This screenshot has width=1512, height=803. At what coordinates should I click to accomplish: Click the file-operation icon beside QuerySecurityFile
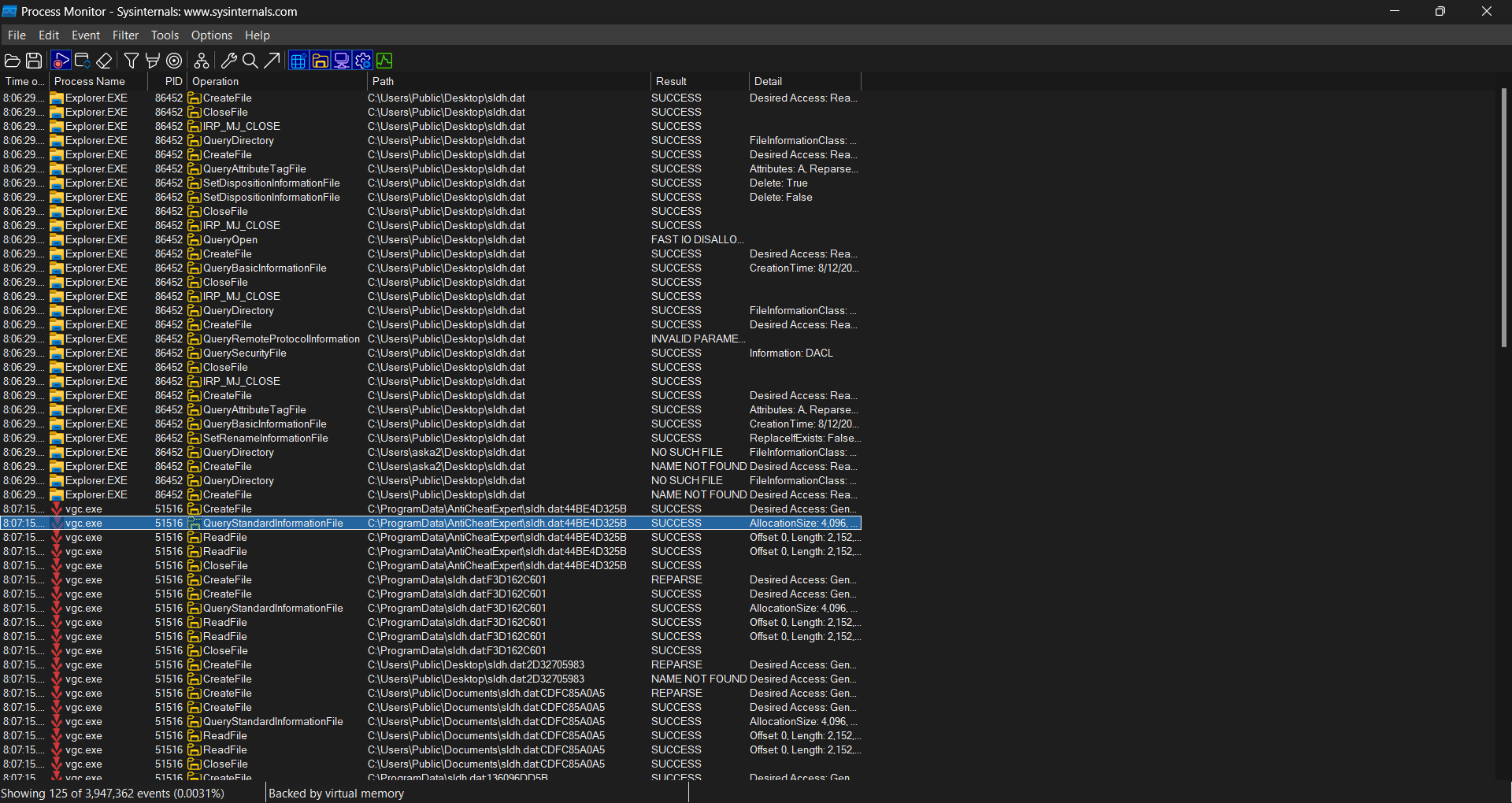point(195,353)
